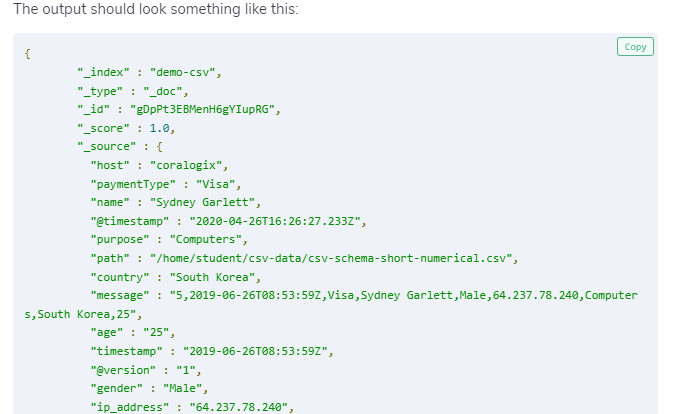This screenshot has height=414, width=674.
Task: Click the "paymentType" key
Action: [133, 184]
